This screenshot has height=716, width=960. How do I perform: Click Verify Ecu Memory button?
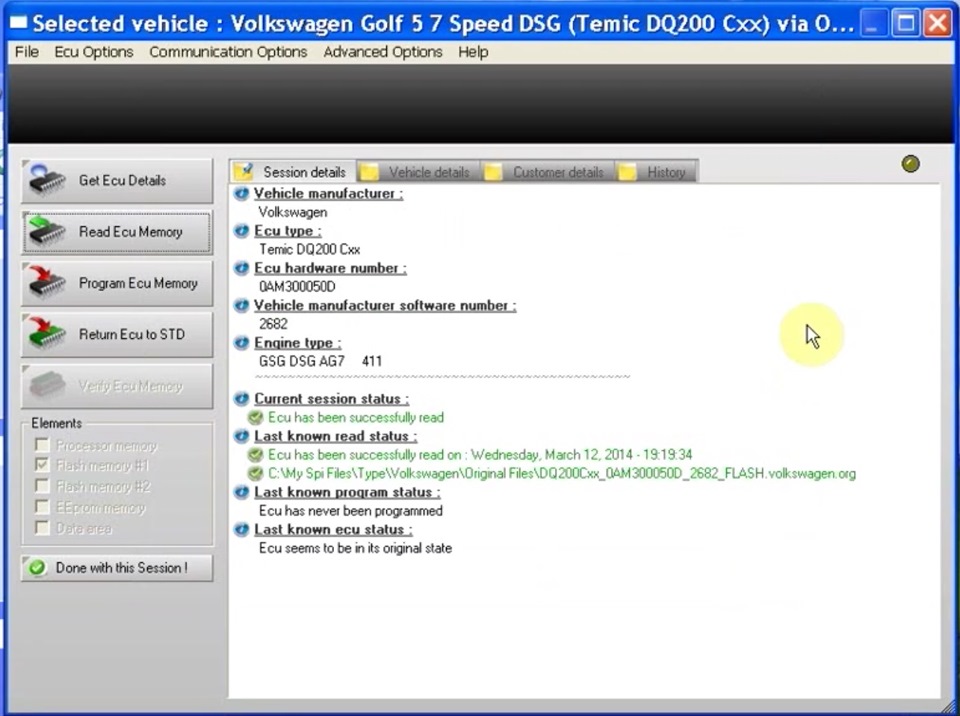(x=118, y=386)
